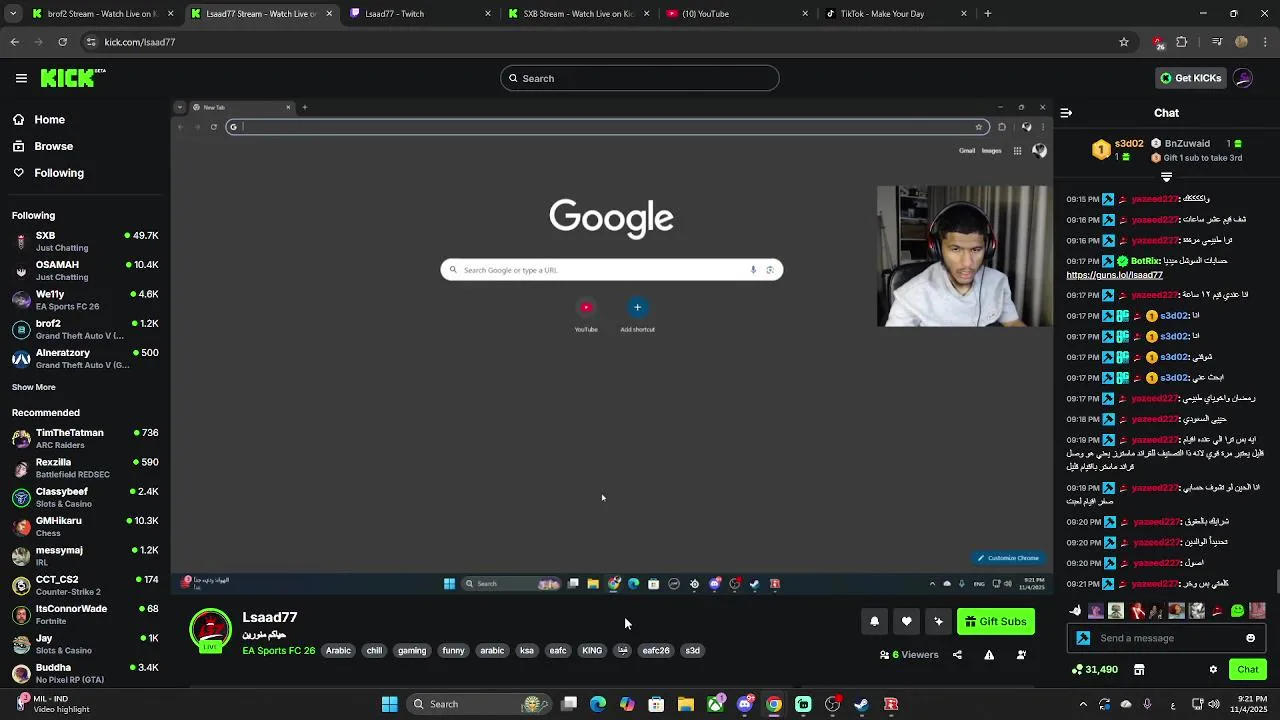Open EA Sports FC 26 category link
This screenshot has height=720, width=1280.
point(278,651)
